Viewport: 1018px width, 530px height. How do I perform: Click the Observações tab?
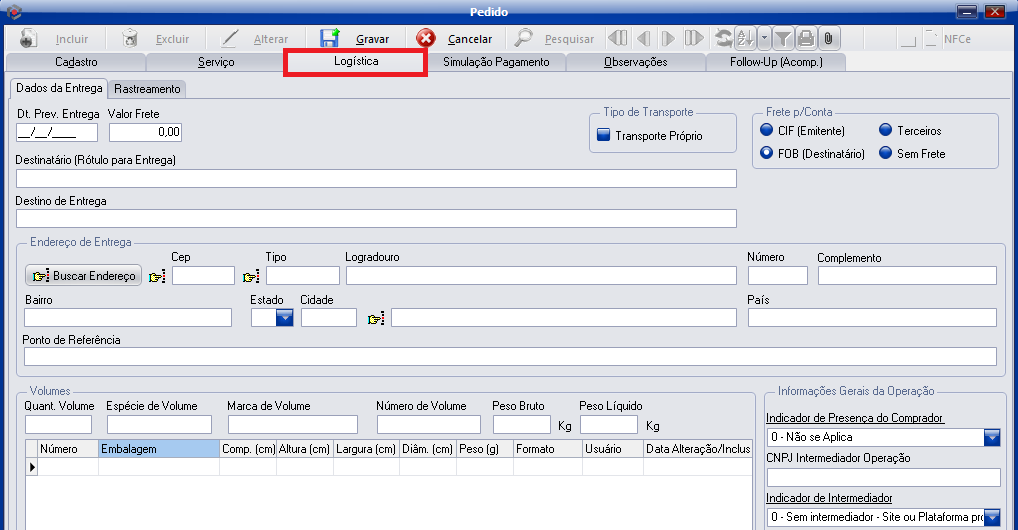click(635, 62)
